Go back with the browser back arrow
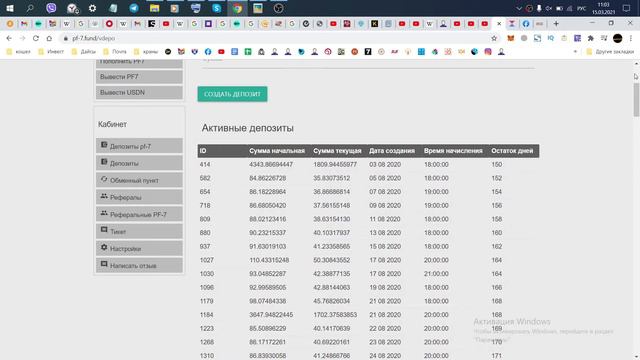The image size is (640, 360). point(9,38)
